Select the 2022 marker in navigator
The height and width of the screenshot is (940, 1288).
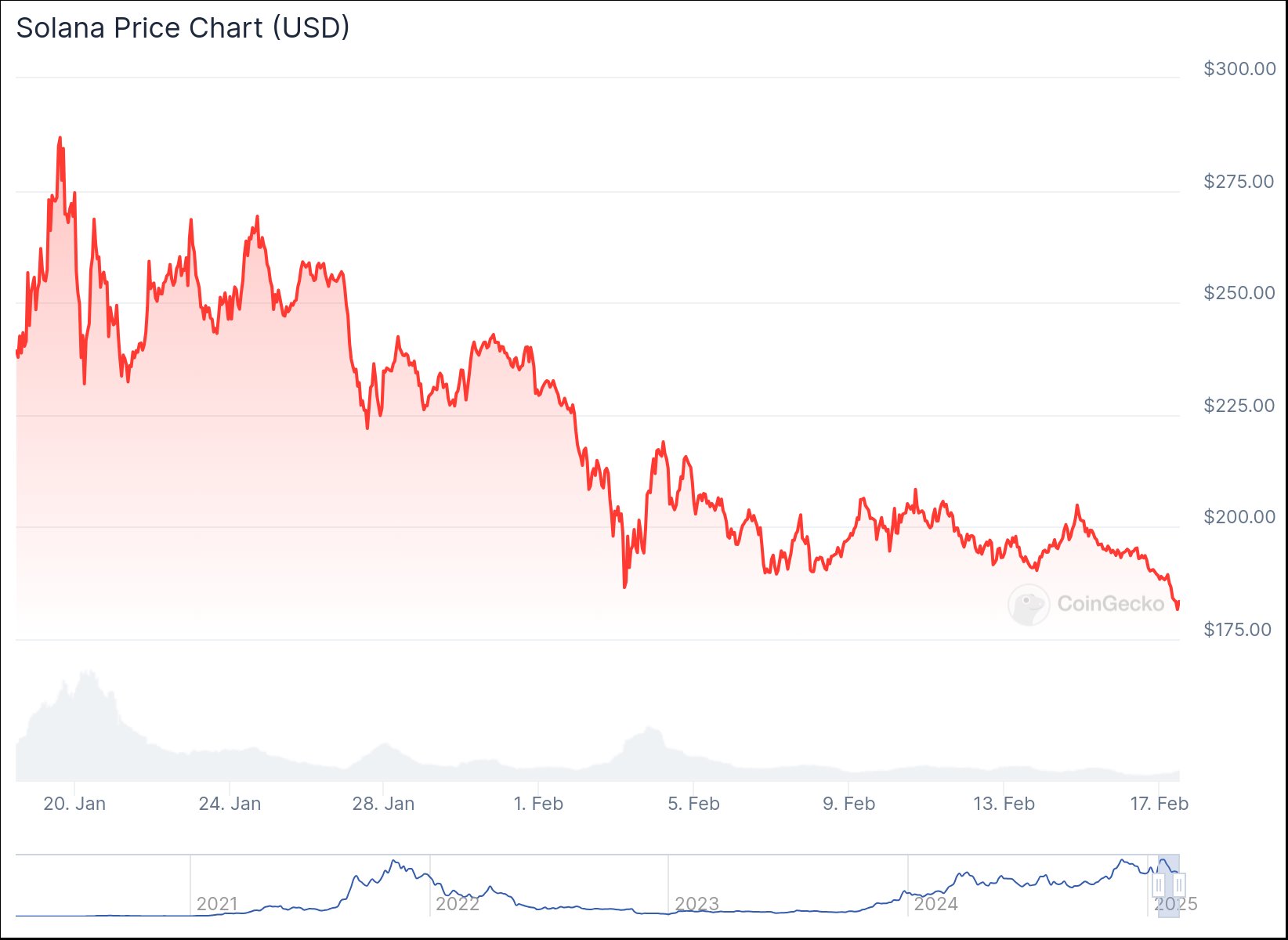(458, 904)
